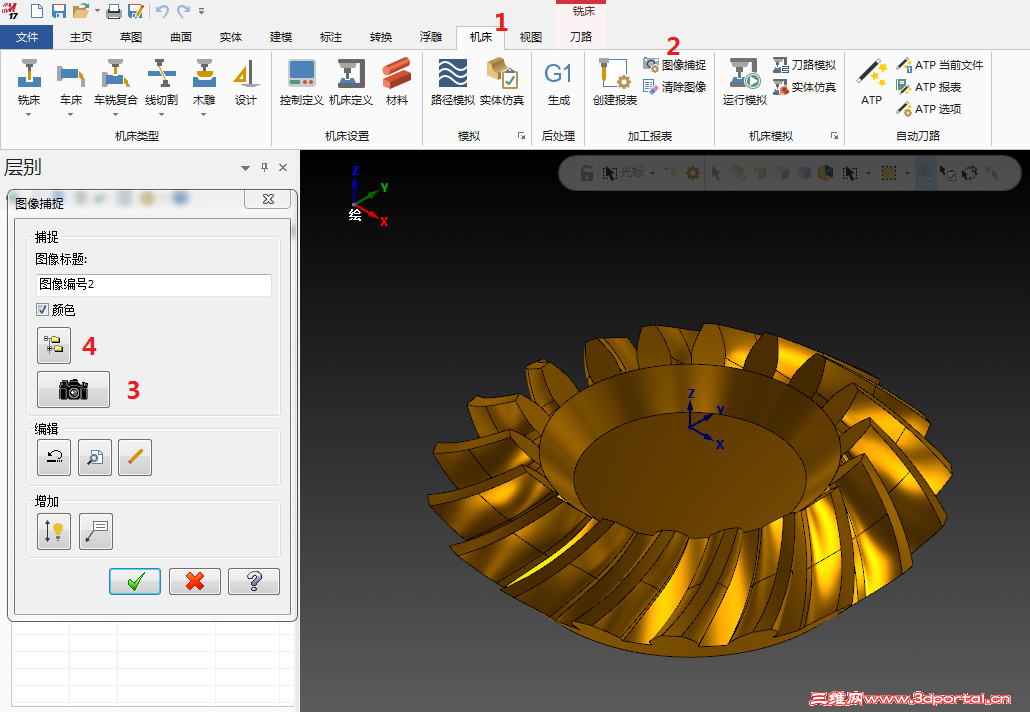Image resolution: width=1030 pixels, height=712 pixels.
Task: Click the selection settings gear in viewport toolbar
Action: point(692,173)
